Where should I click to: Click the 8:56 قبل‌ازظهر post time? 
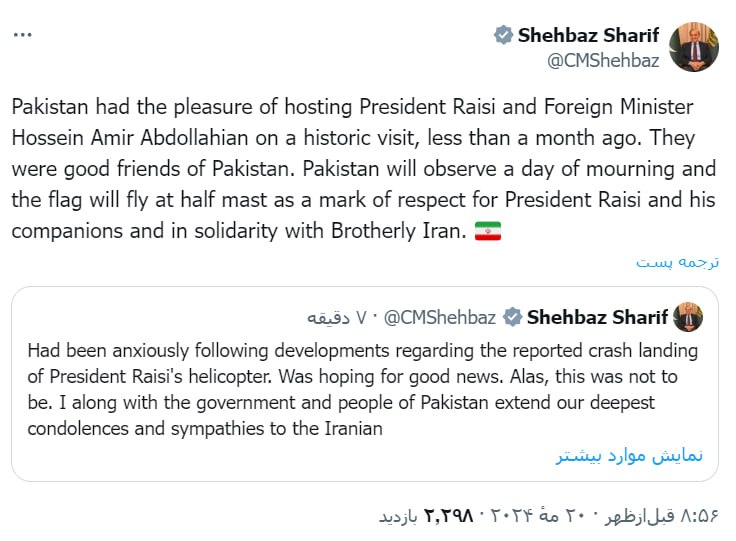click(660, 516)
